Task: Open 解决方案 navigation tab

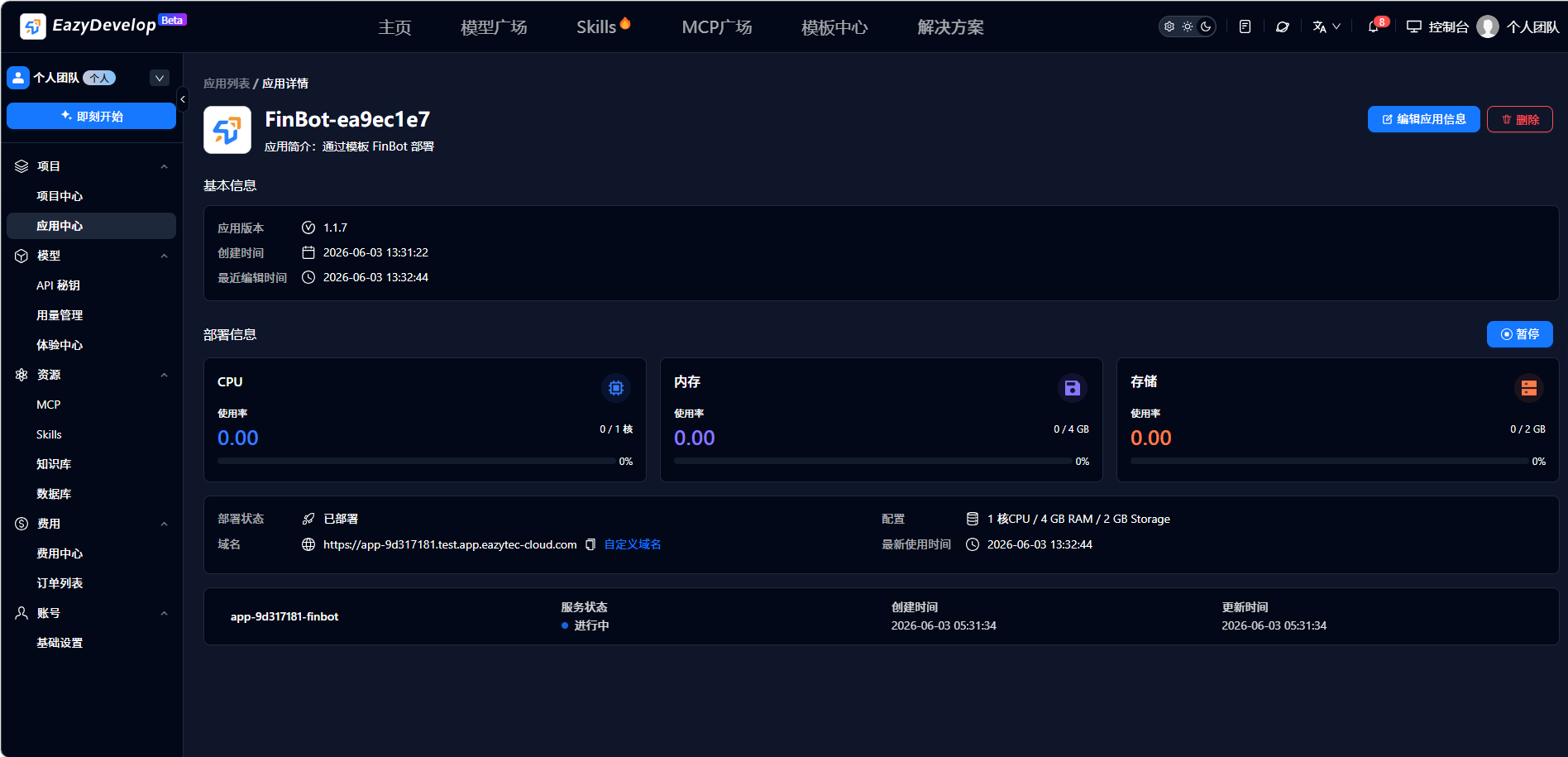Action: point(950,27)
